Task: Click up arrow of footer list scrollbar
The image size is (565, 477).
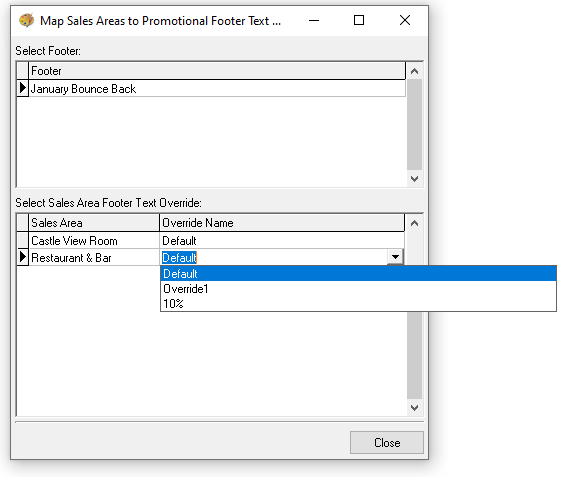Action: click(414, 71)
